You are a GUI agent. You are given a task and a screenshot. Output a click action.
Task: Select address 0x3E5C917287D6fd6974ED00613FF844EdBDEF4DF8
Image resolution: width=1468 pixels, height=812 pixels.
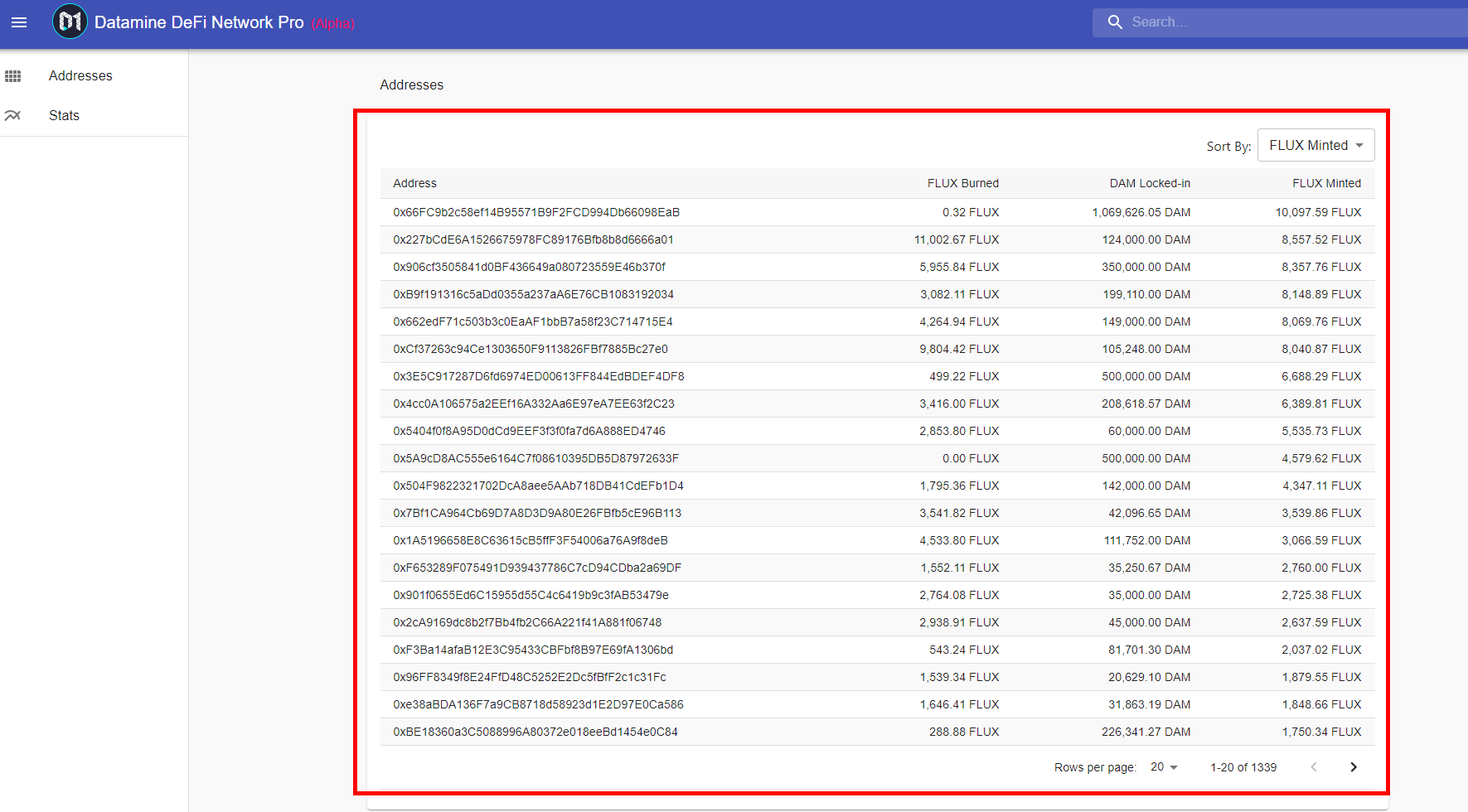click(539, 376)
